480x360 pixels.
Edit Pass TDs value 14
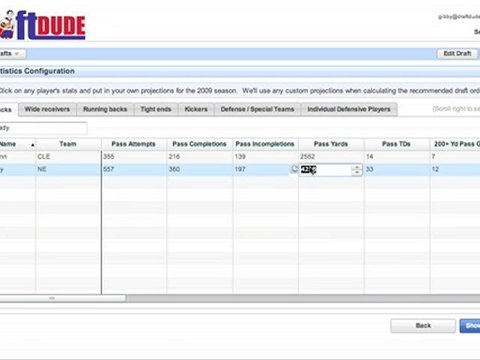point(396,157)
